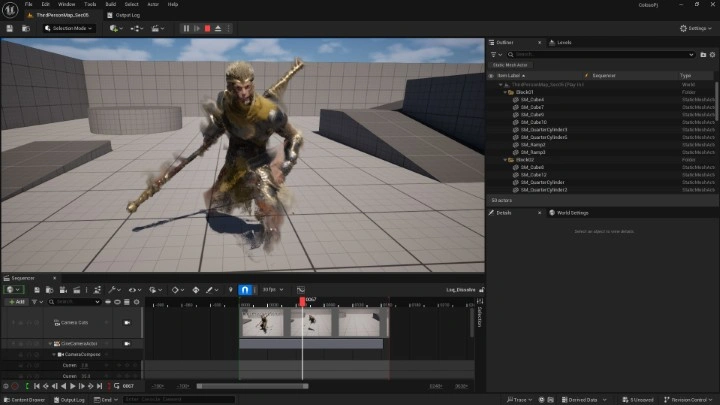
Task: Collapse the Block01 folder in Outliner
Action: click(x=507, y=92)
